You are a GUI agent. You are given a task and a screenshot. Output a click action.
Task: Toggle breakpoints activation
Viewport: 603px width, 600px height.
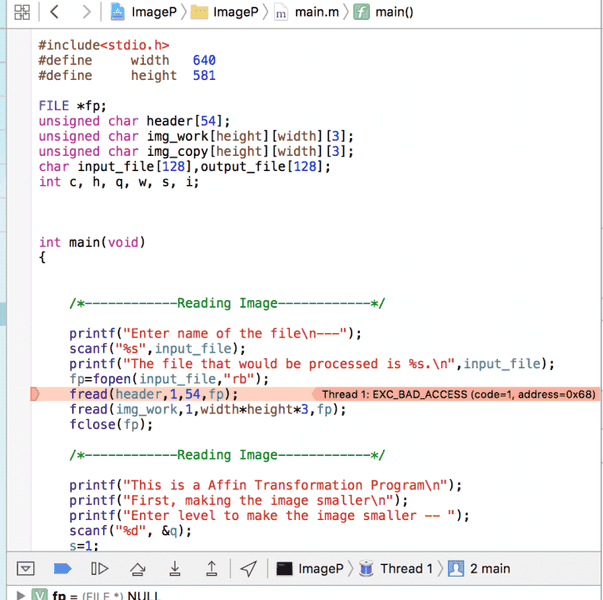point(62,568)
